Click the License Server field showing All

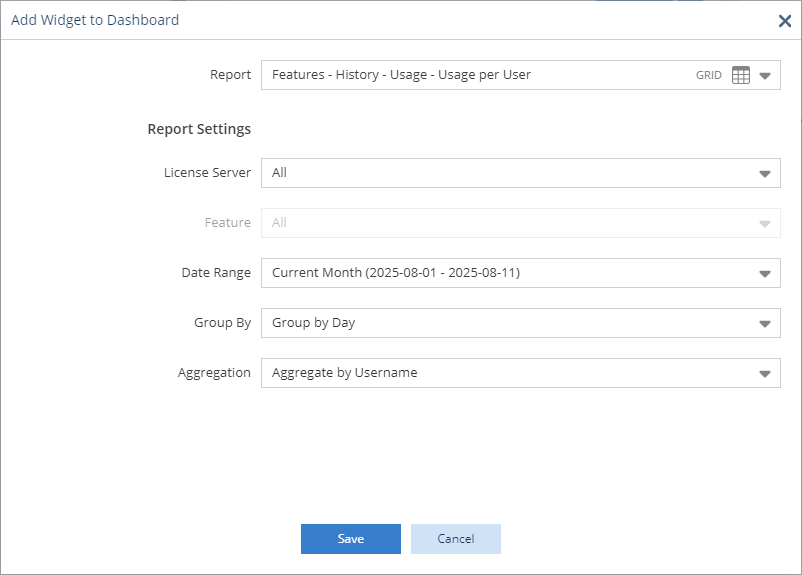[x=521, y=173]
